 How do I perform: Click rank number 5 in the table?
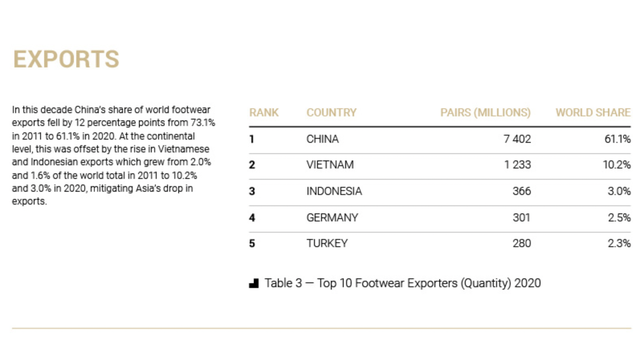pos(252,244)
